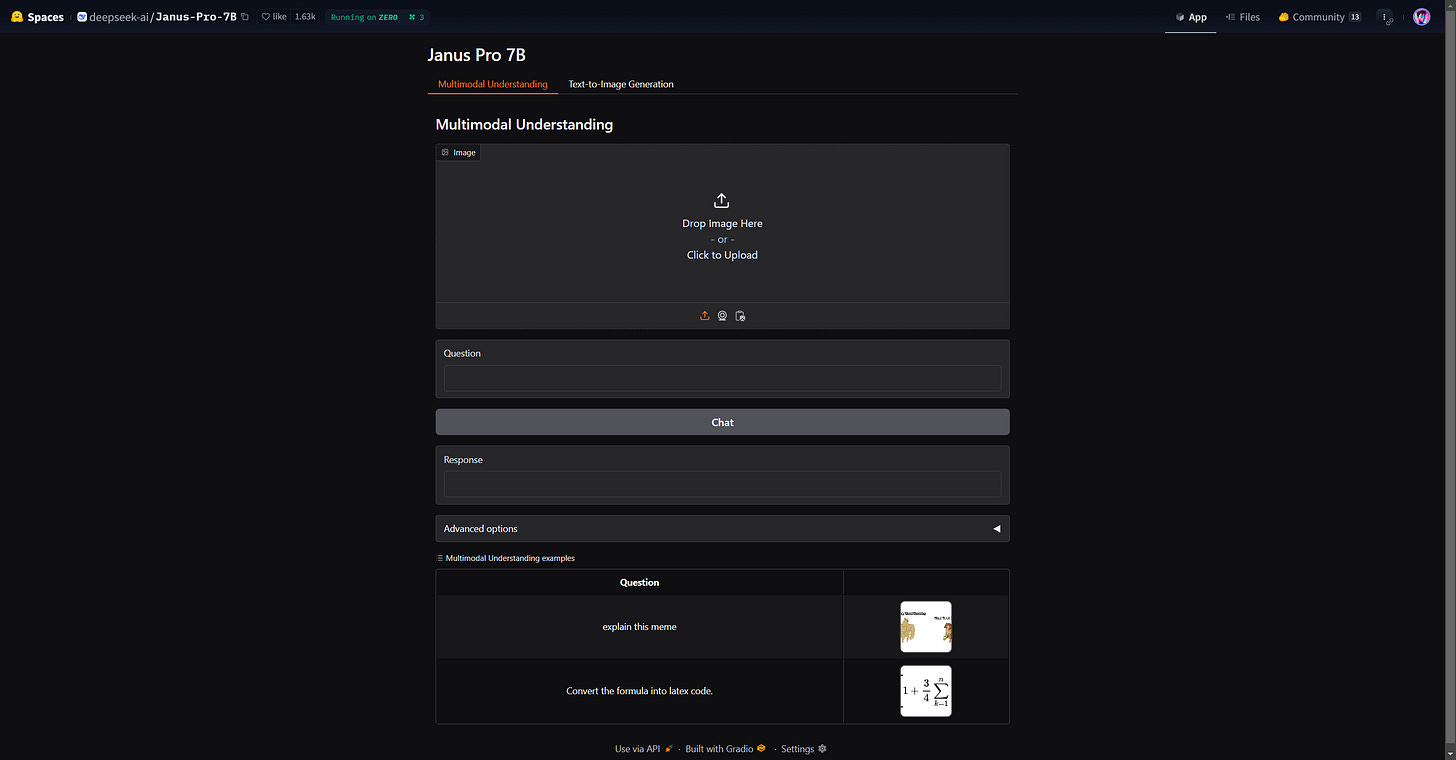This screenshot has height=760, width=1456.
Task: Click the Advanced options arrow indicator
Action: tap(996, 529)
